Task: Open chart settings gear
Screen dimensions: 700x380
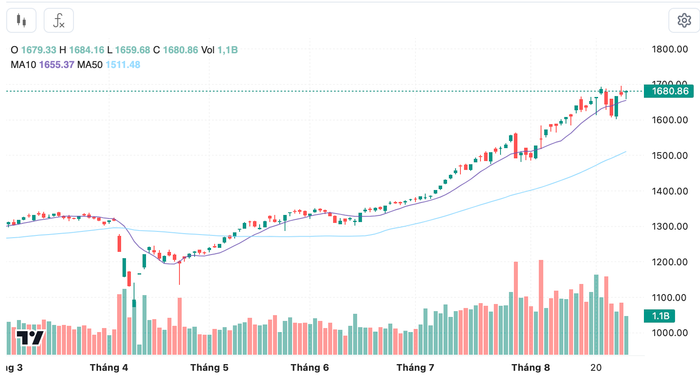Action: (x=683, y=21)
